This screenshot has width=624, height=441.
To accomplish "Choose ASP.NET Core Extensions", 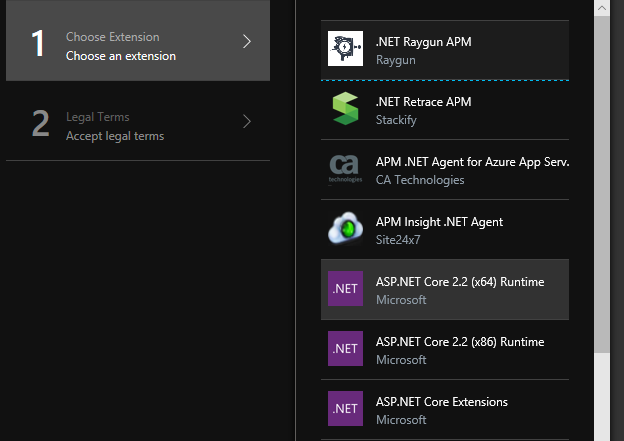I will pyautogui.click(x=445, y=410).
